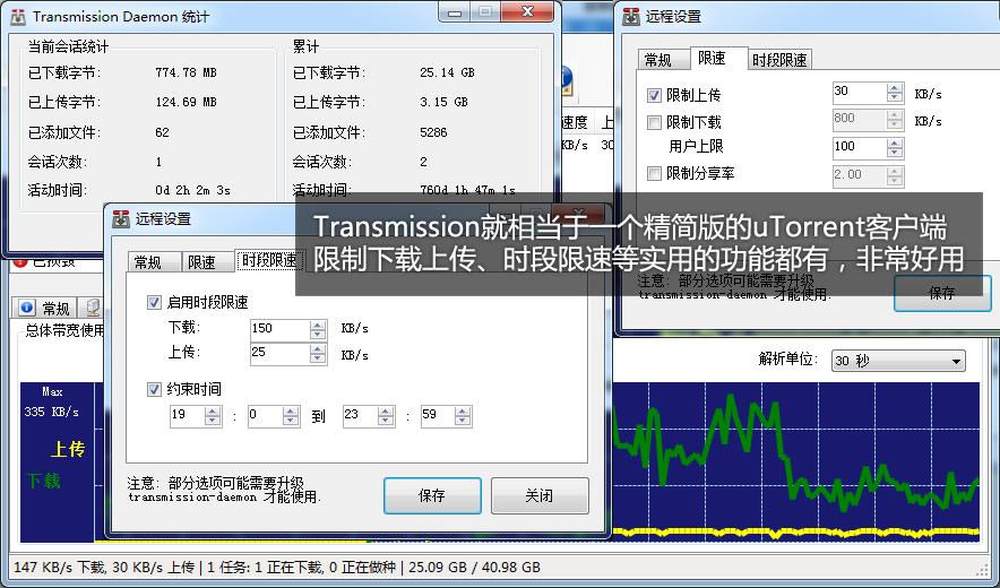Viewport: 1000px width, 588px height.
Task: Toggle the 约束时间 checkbox
Action: [x=154, y=389]
